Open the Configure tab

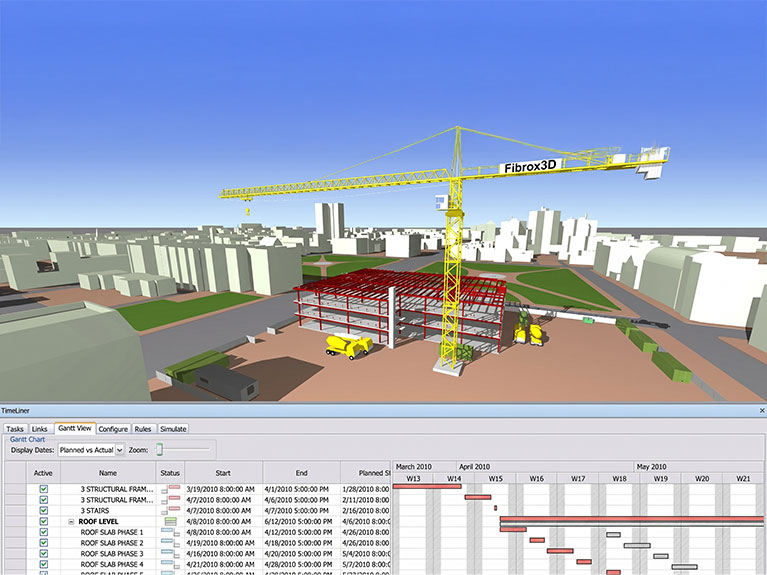click(113, 429)
